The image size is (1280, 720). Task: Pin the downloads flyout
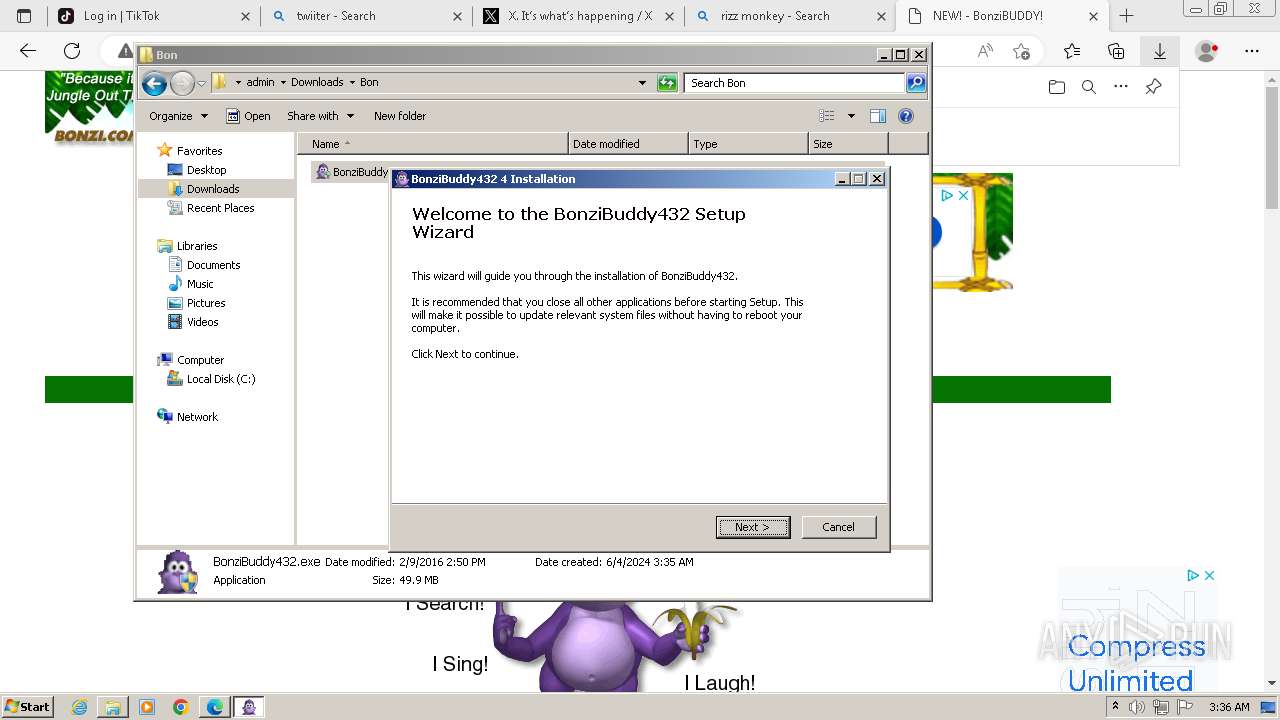(1153, 87)
